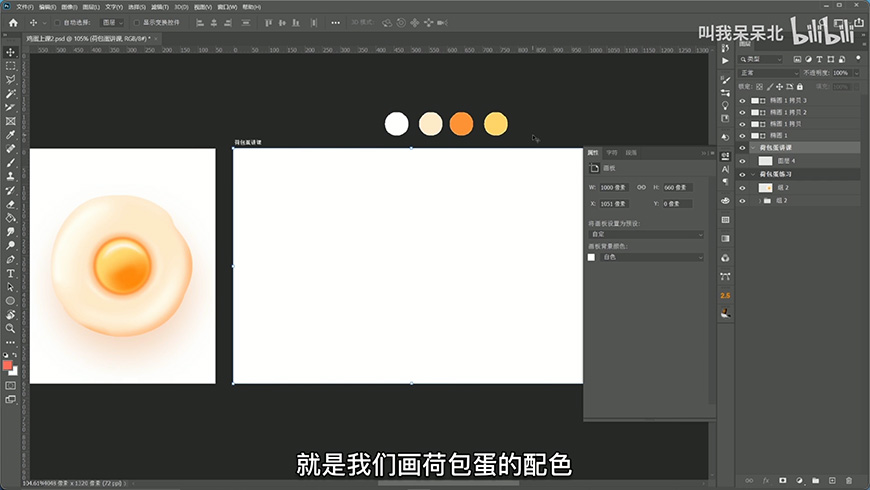Enable the 显示变换控件 checkbox
Viewport: 870px width, 490px height.
[x=136, y=23]
